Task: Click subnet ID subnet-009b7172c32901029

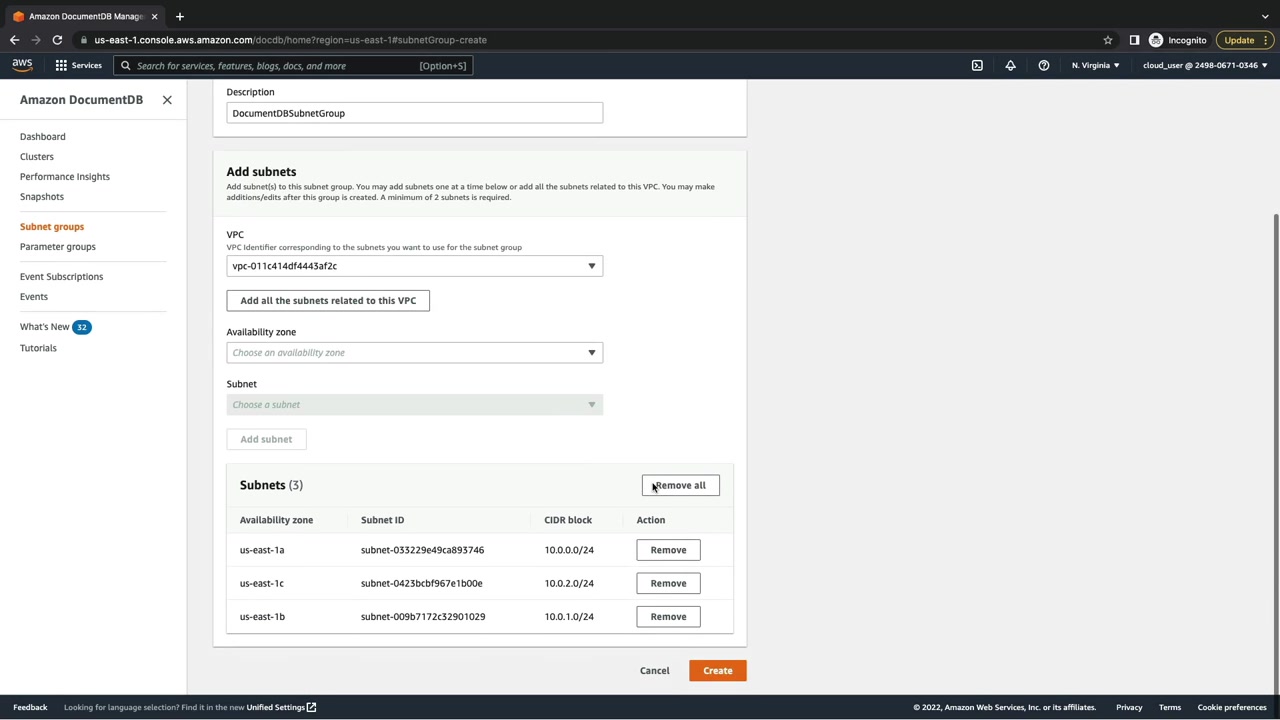Action: tap(423, 617)
